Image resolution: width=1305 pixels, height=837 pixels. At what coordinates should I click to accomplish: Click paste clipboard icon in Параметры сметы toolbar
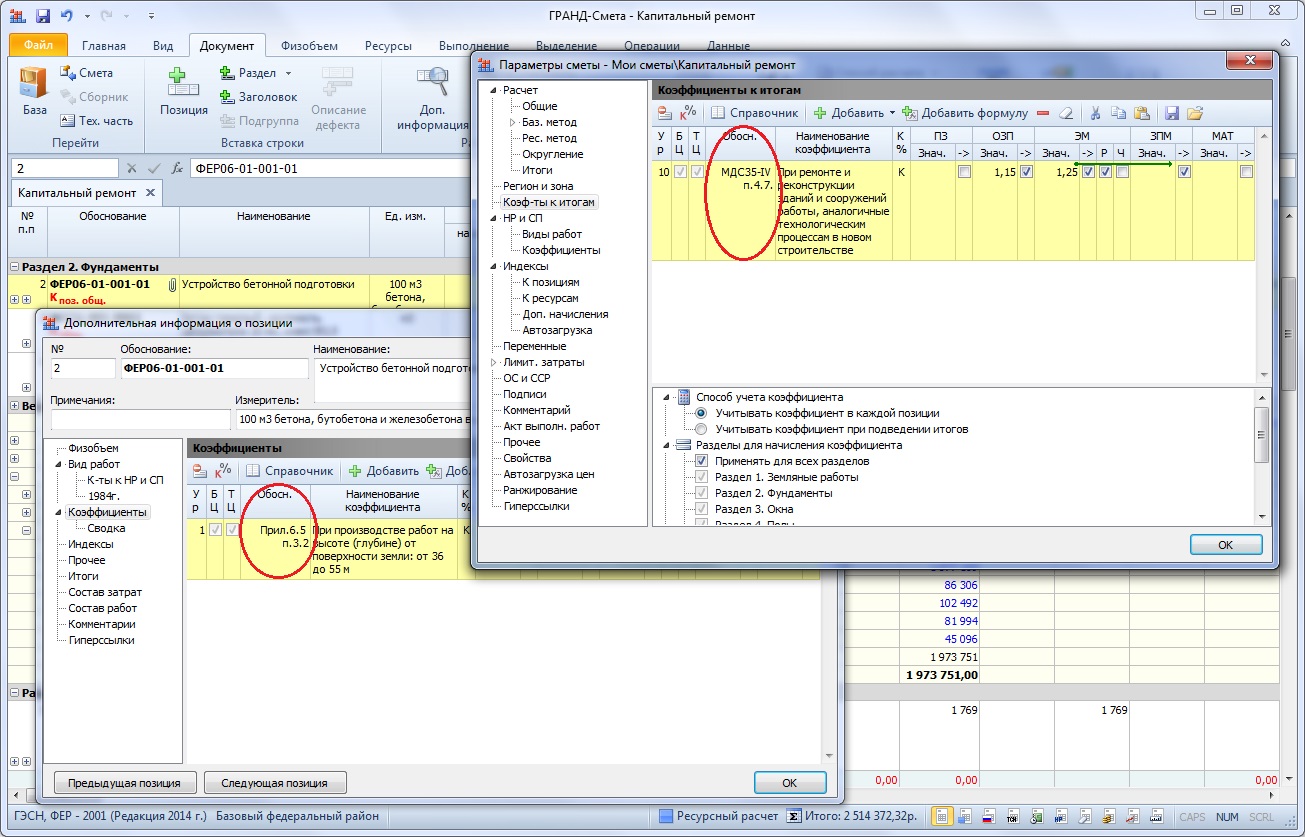[x=1141, y=113]
